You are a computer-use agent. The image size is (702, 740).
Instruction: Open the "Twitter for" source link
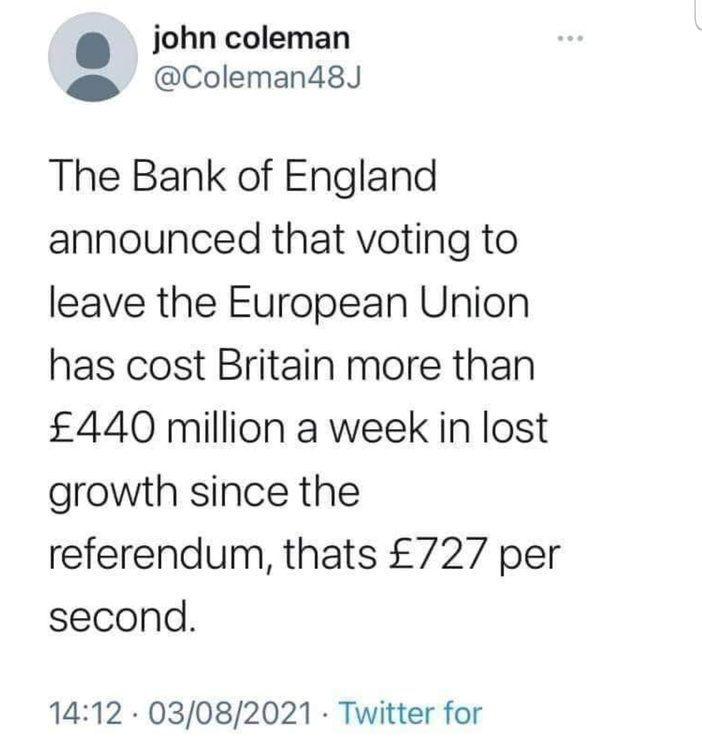tap(410, 714)
